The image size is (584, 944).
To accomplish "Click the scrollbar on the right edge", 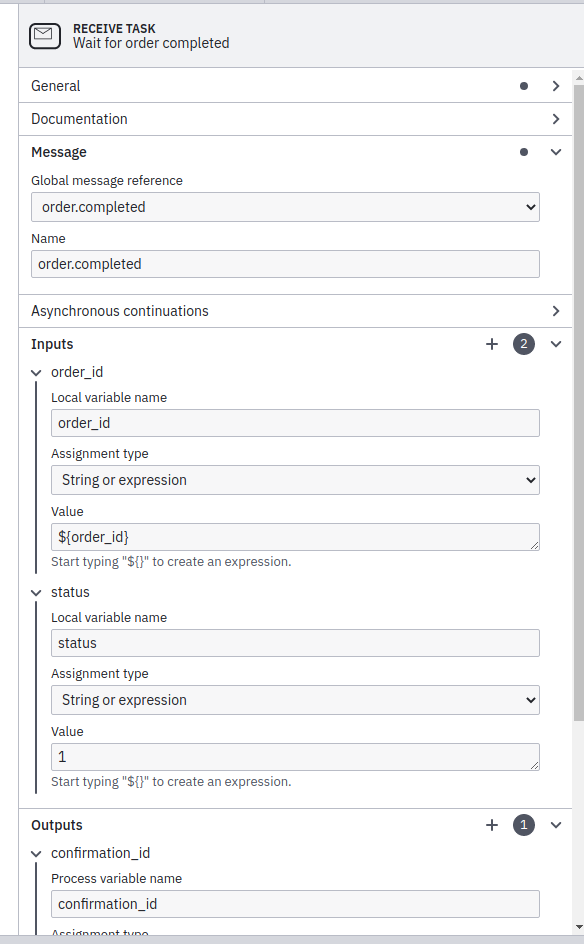I will point(578,400).
